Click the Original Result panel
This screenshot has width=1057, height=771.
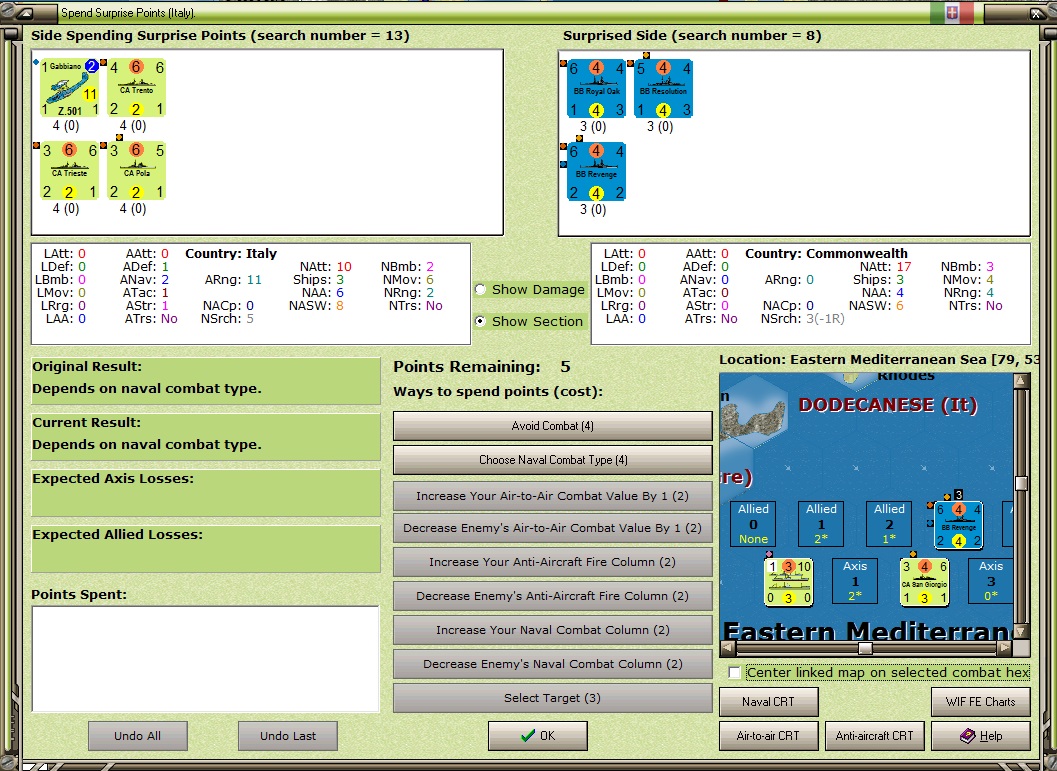coord(206,381)
